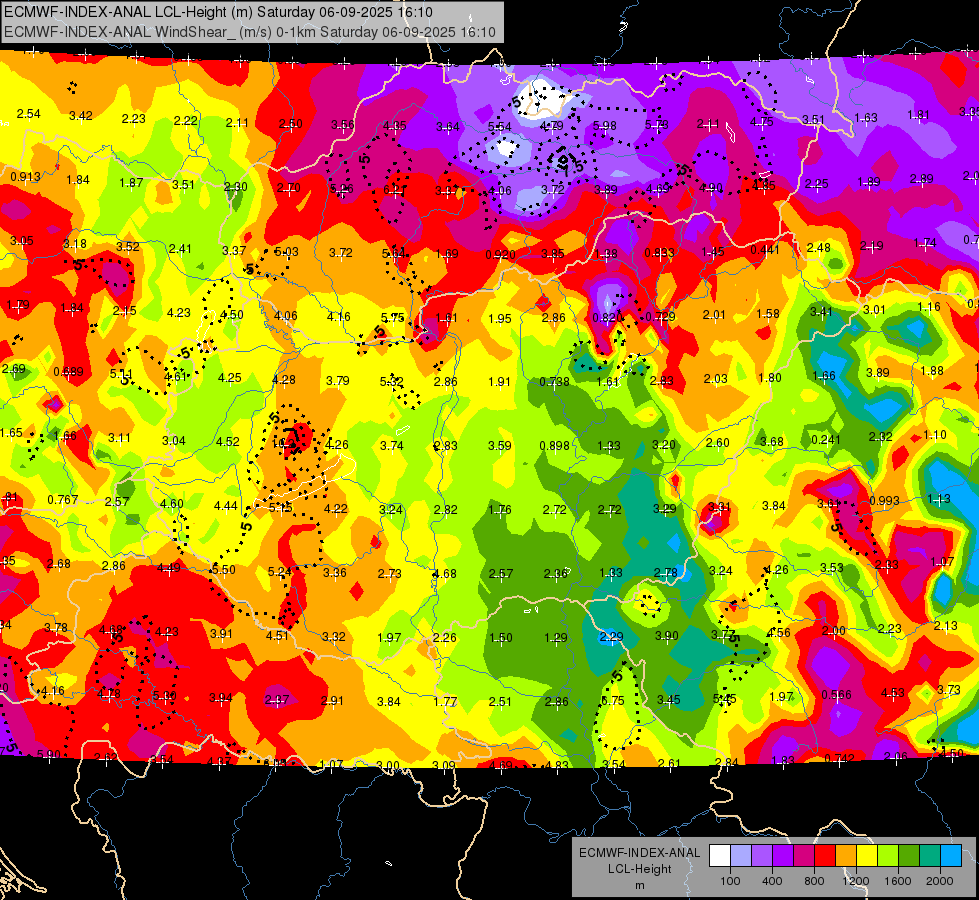Click the wind shear value "2.13"

coord(946,626)
